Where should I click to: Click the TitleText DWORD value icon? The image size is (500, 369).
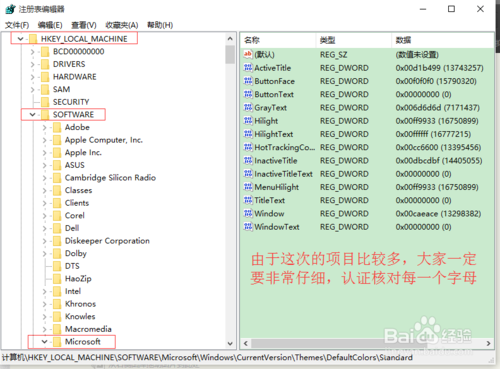pyautogui.click(x=248, y=200)
